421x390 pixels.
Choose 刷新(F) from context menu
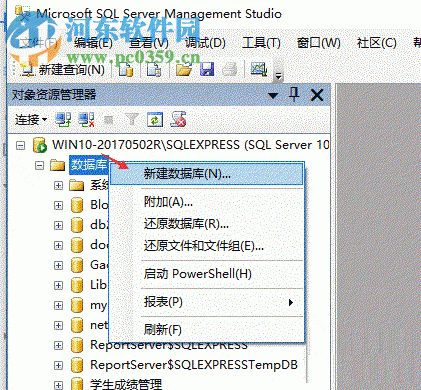click(x=206, y=330)
